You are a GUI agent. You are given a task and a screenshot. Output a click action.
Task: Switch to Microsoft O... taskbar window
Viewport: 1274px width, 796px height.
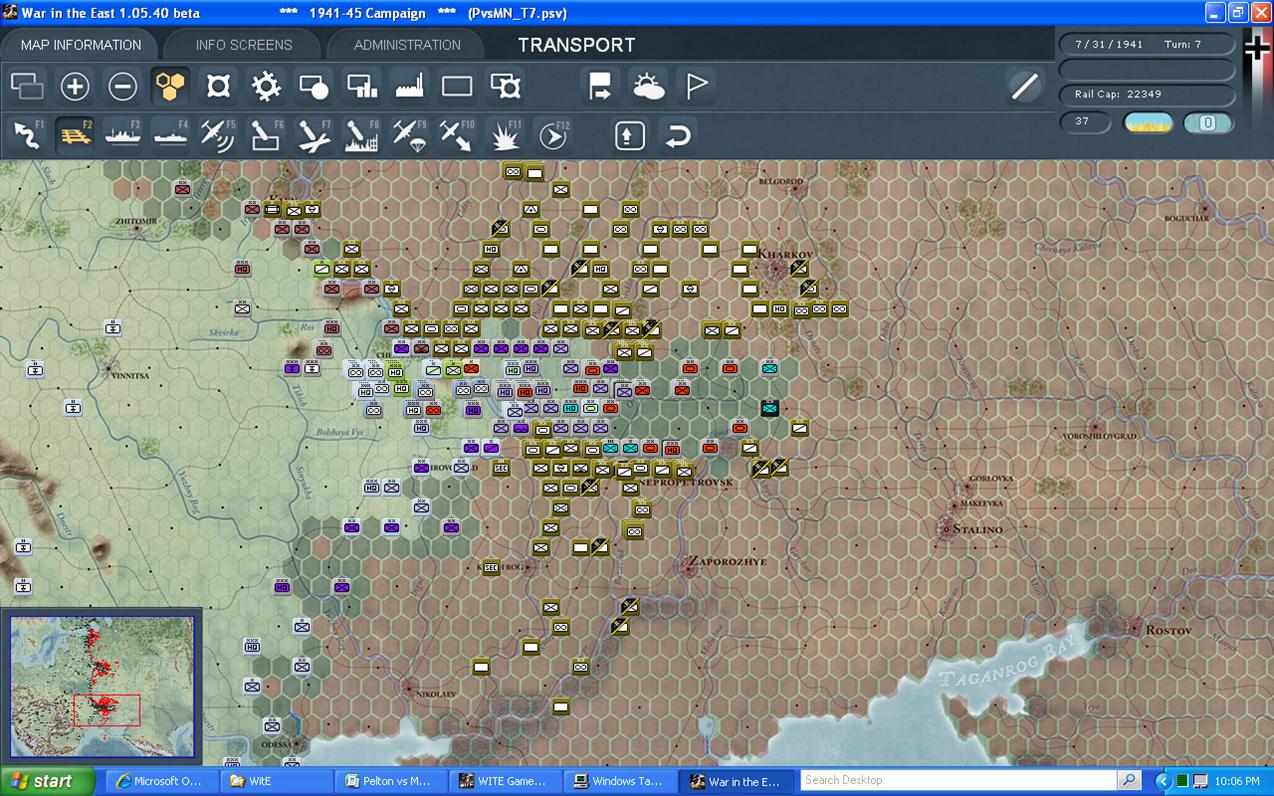coord(160,781)
